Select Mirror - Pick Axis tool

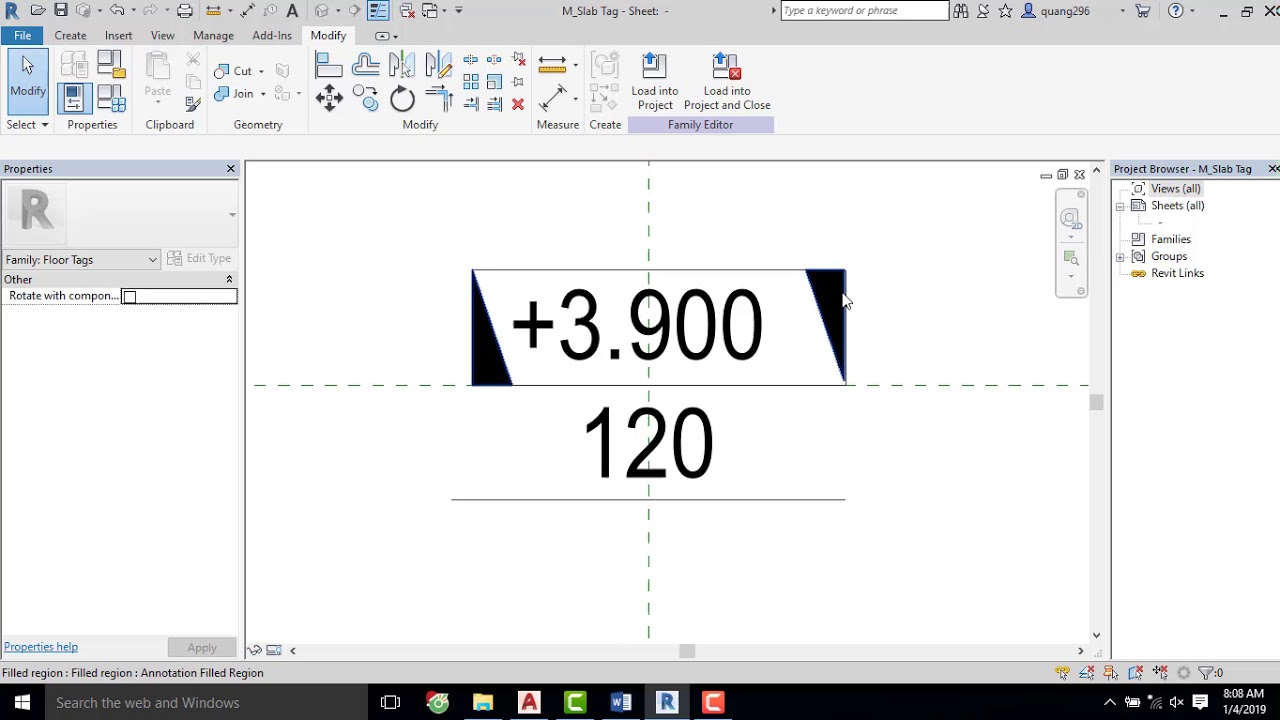tap(402, 66)
